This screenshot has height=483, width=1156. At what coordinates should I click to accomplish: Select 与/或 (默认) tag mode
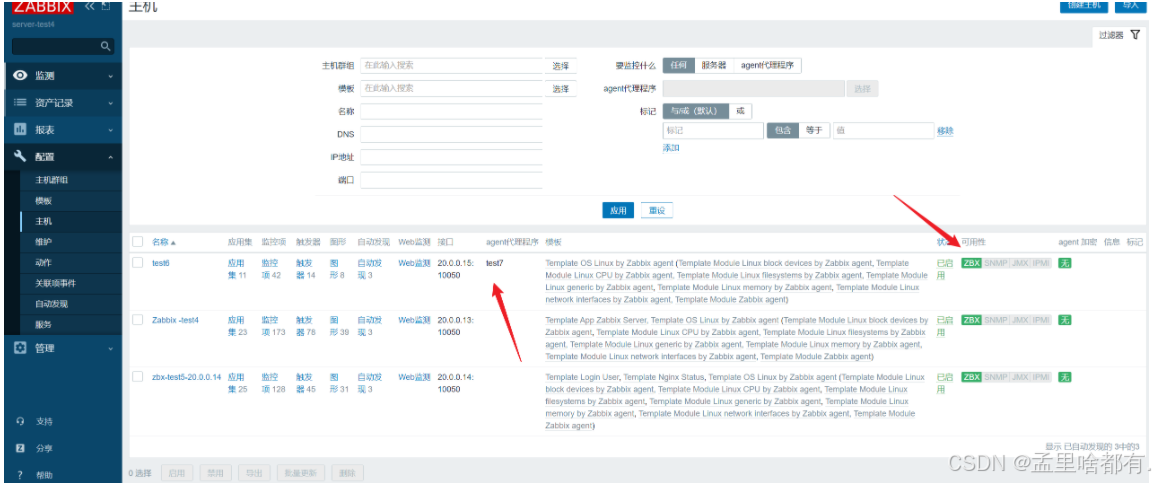(x=696, y=111)
